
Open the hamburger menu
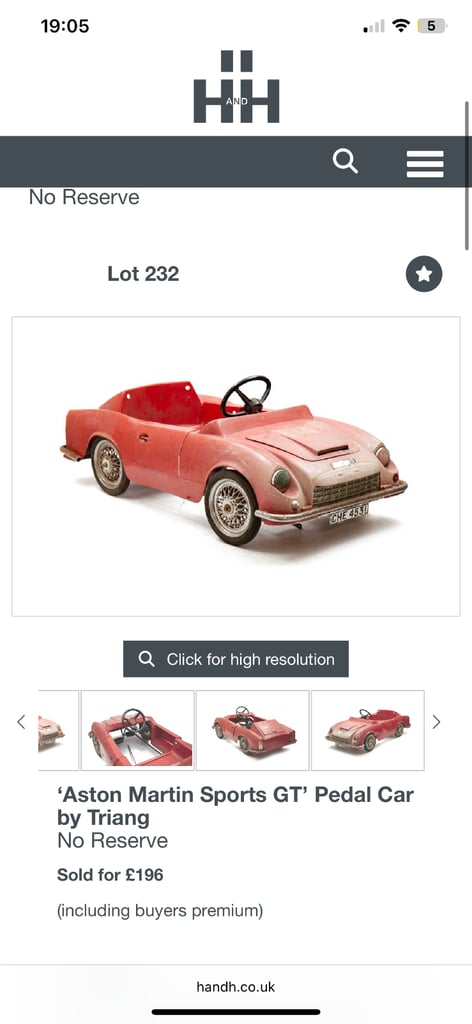tap(425, 164)
